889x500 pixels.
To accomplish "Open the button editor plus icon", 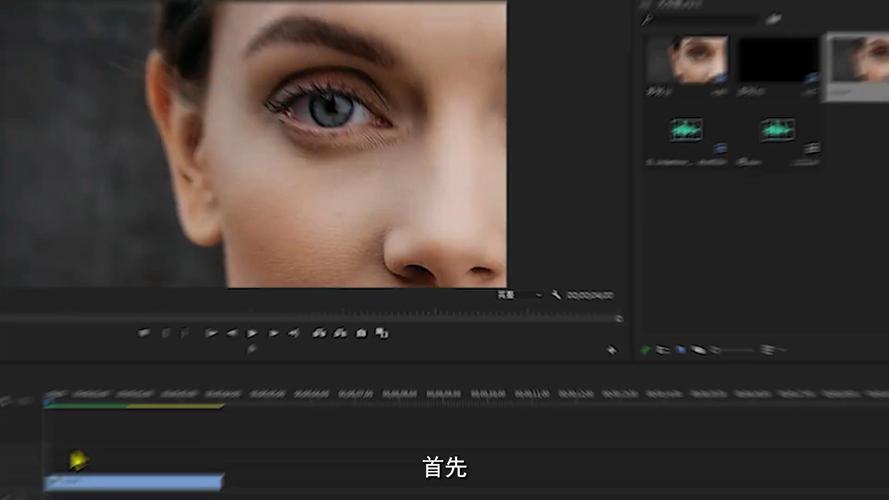I will (x=611, y=350).
